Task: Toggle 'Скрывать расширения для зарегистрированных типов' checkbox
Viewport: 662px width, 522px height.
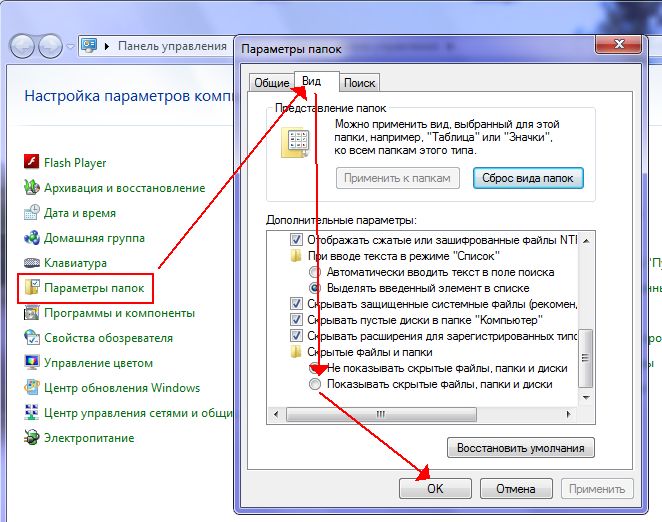Action: 296,336
